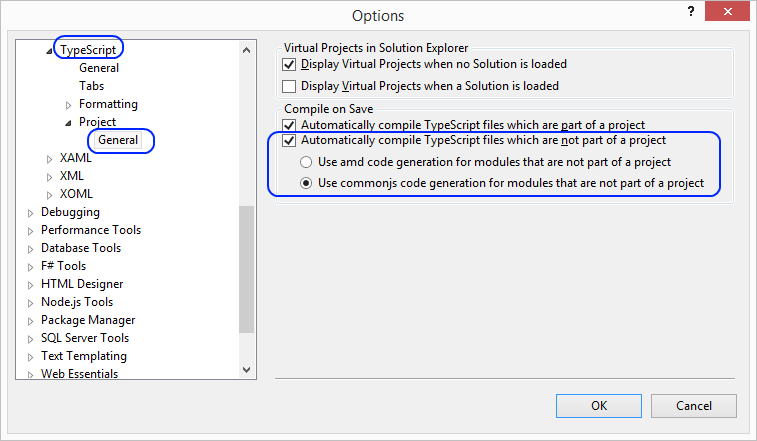Select the Node.js Tools category
This screenshot has height=441, width=757.
coord(77,302)
